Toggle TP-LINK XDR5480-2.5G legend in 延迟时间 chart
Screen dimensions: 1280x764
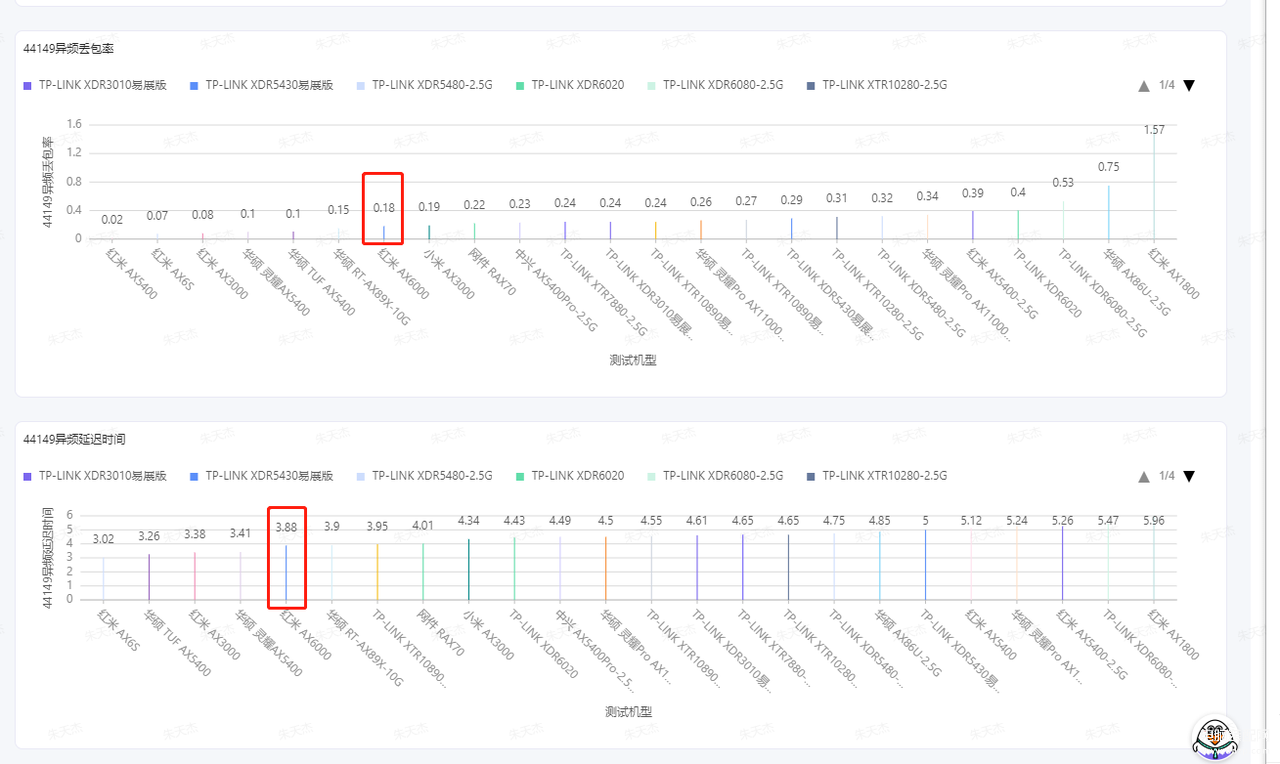424,476
